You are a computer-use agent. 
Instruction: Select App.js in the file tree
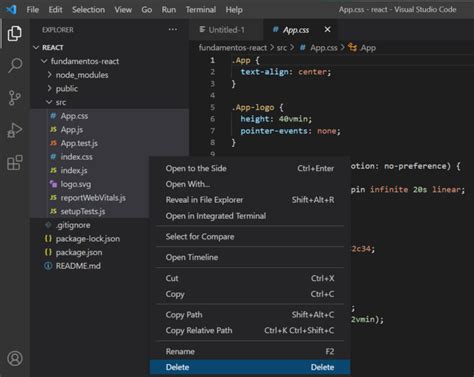[x=72, y=130]
